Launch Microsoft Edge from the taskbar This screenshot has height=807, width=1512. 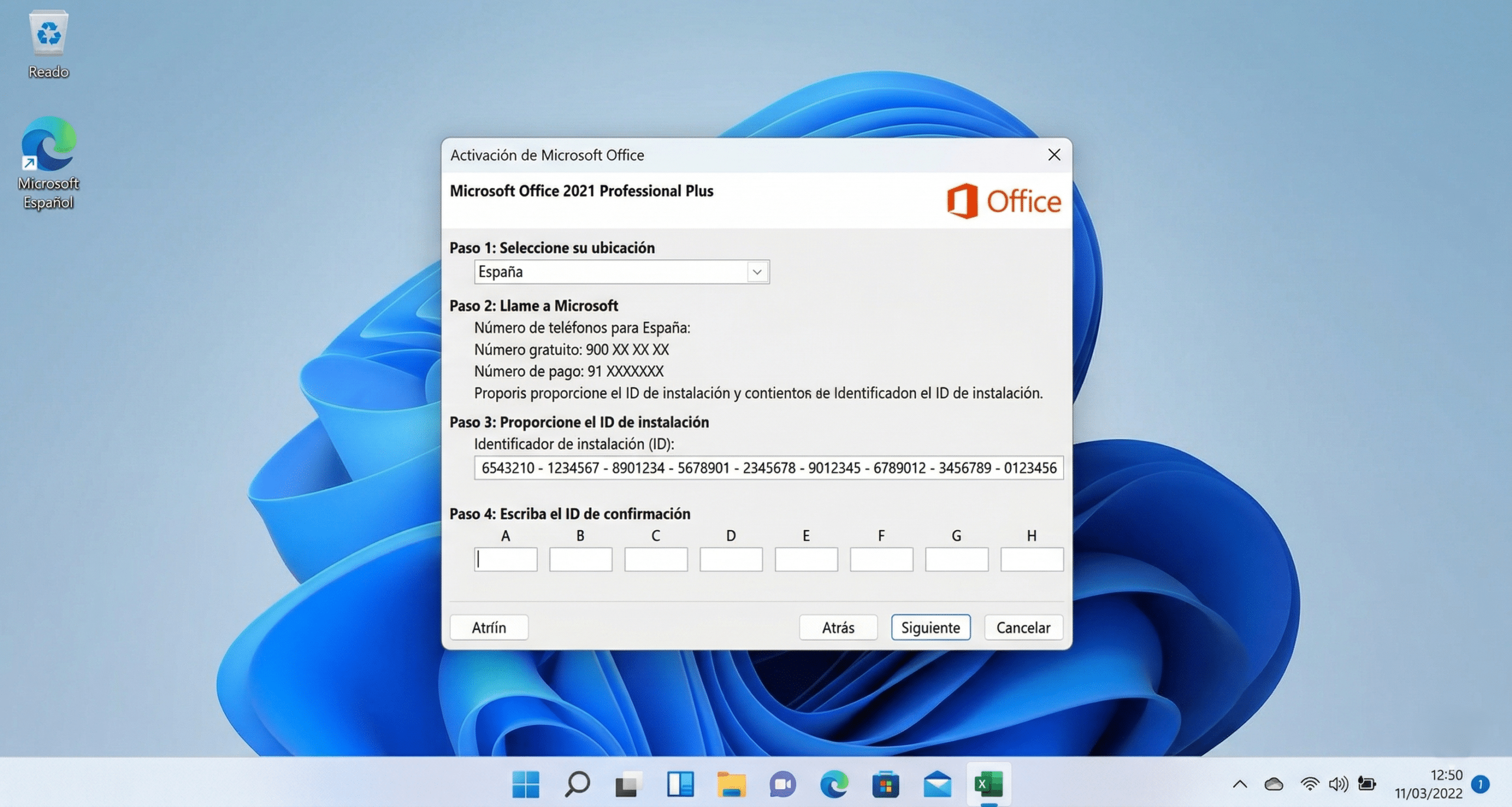[x=835, y=785]
